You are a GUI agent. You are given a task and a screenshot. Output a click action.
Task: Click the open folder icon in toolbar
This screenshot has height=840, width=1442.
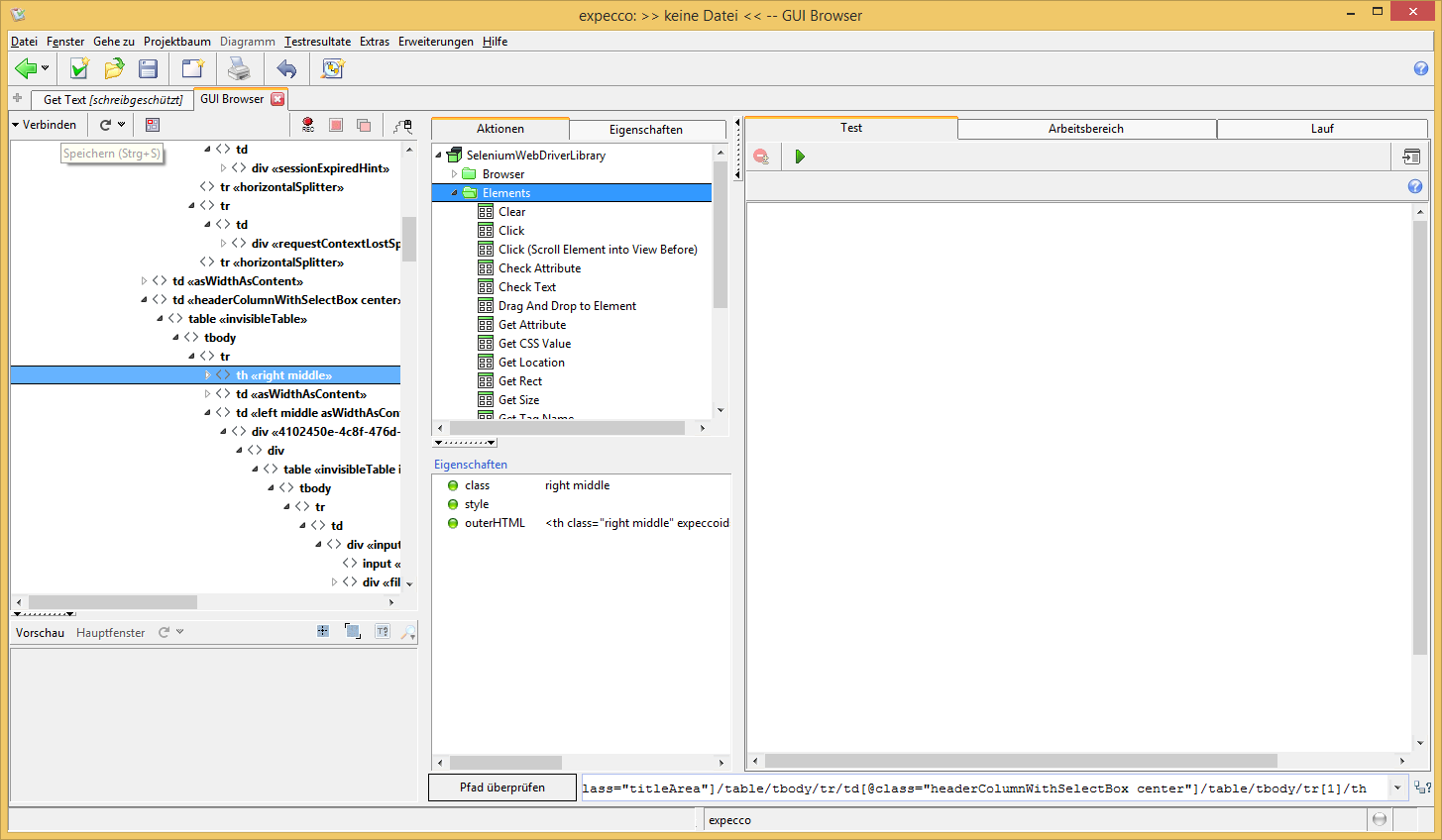click(114, 68)
